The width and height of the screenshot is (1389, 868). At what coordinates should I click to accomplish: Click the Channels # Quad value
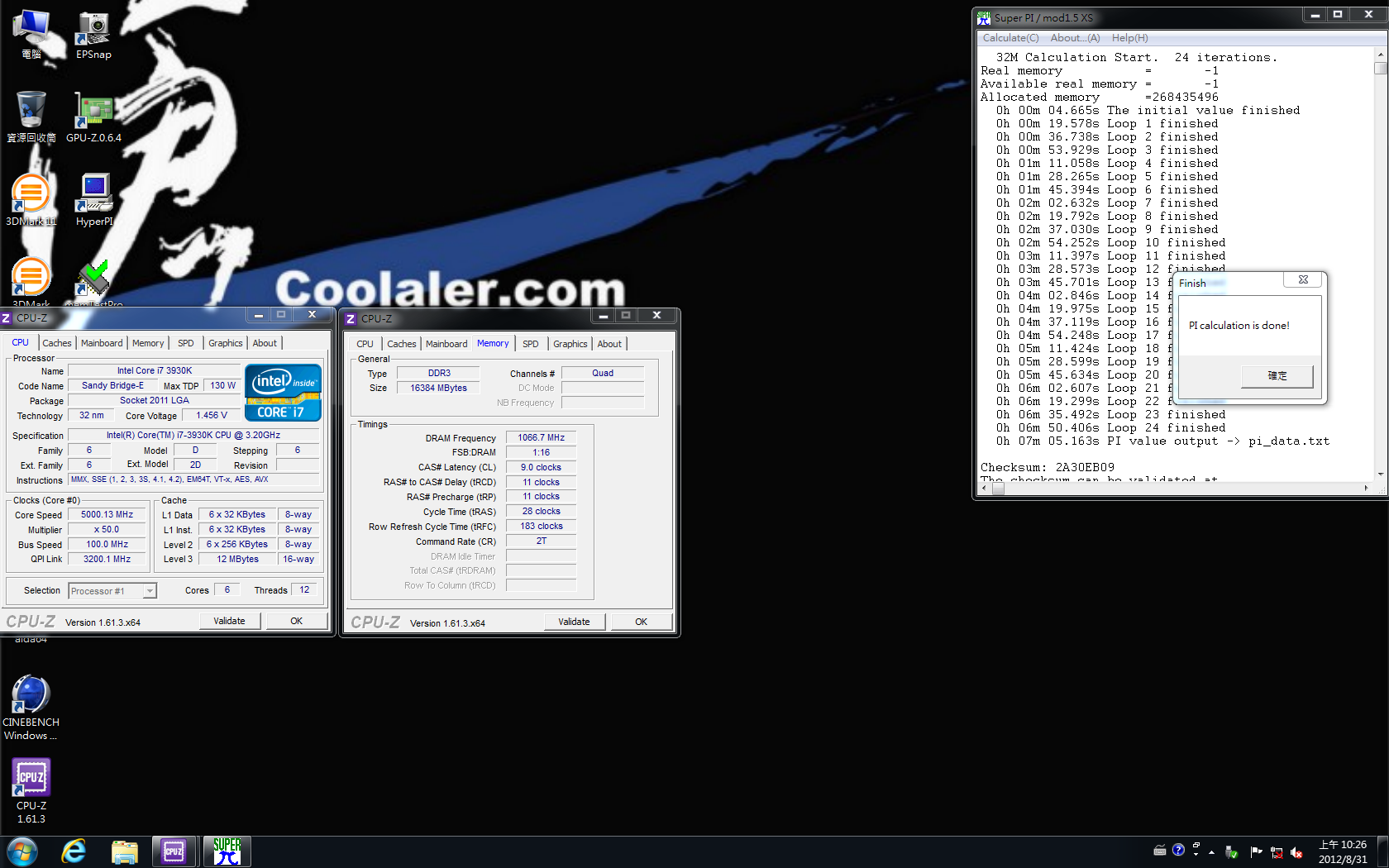tap(603, 374)
